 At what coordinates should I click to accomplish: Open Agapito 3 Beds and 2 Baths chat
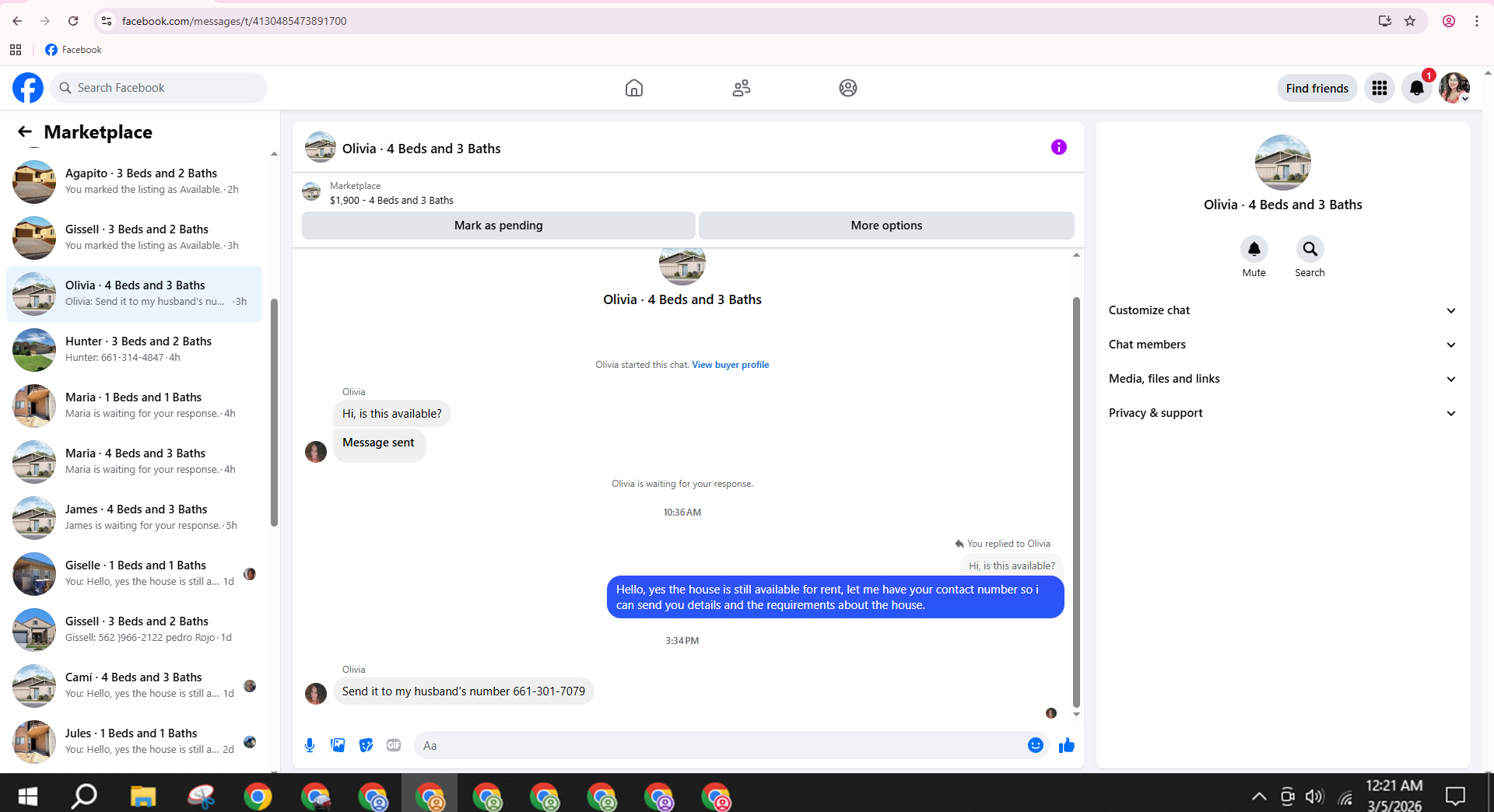click(134, 181)
